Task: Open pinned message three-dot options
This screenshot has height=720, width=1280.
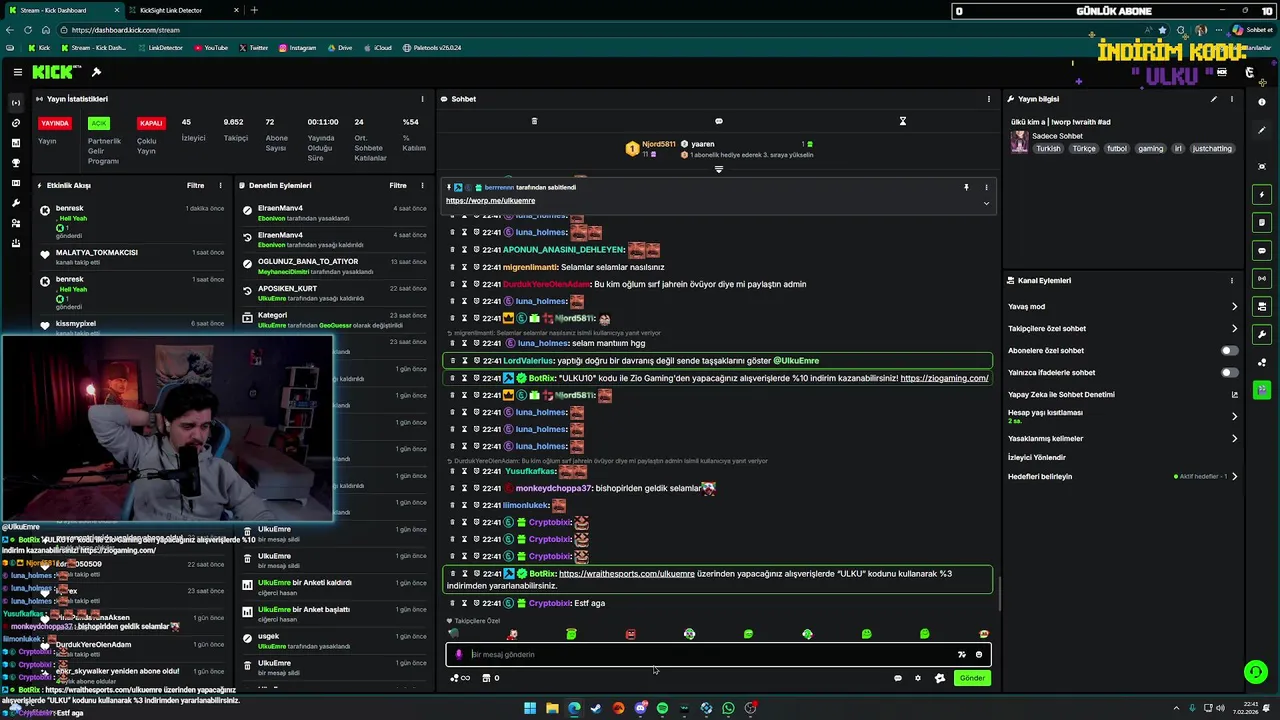Action: point(986,187)
